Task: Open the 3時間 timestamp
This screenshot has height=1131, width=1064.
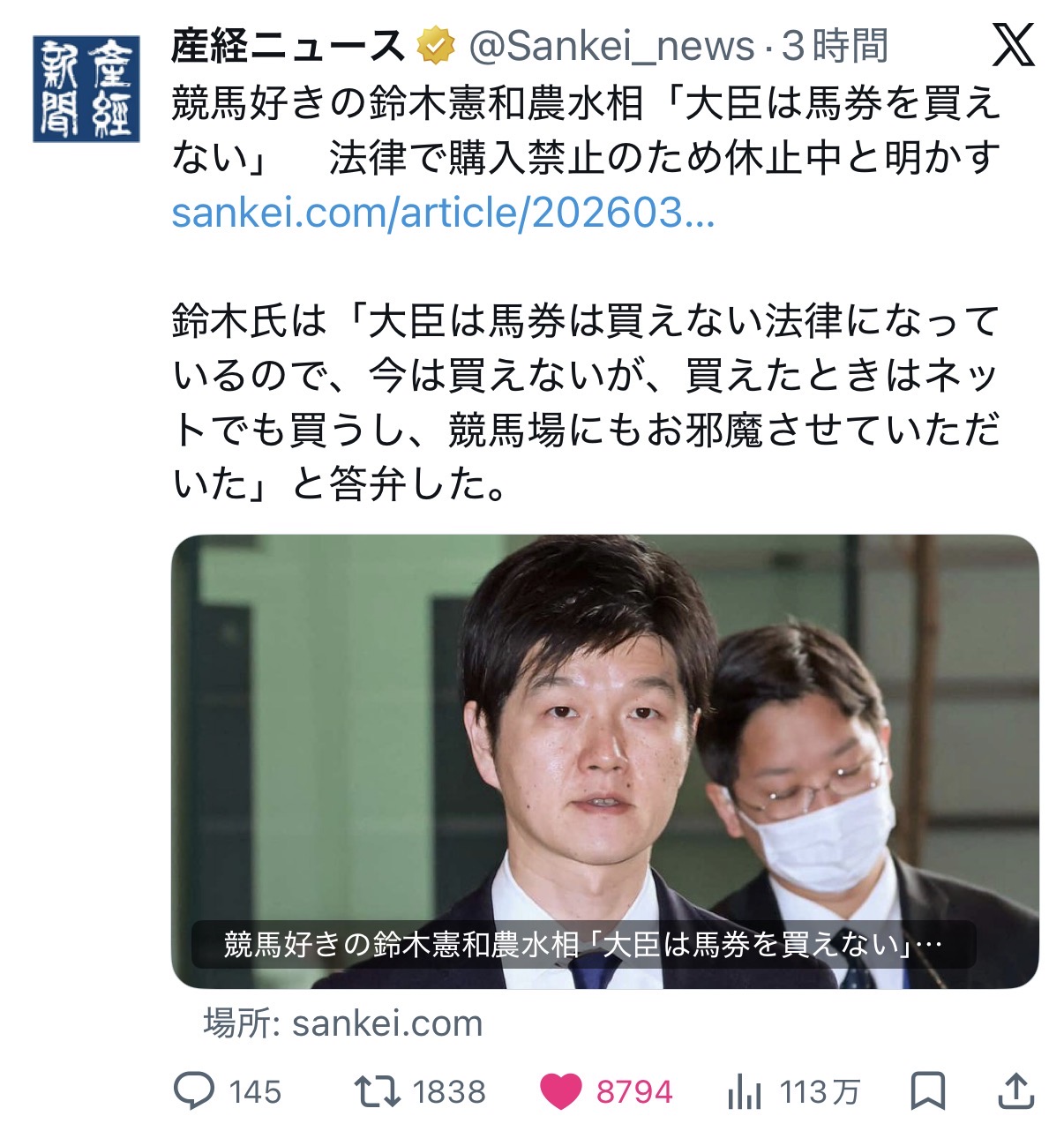Action: pos(835,46)
